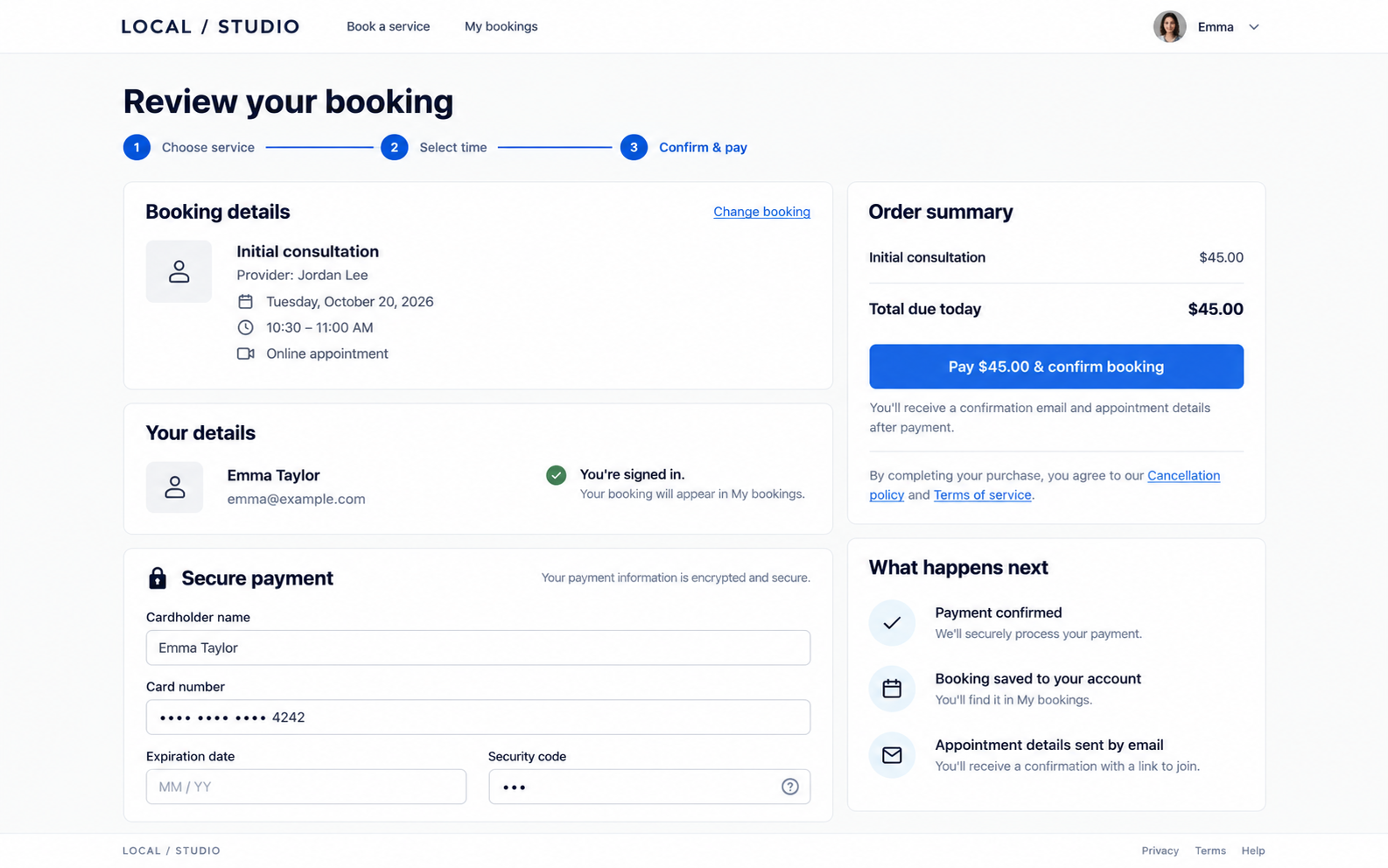Select step 3 Confirm & pay

(683, 147)
